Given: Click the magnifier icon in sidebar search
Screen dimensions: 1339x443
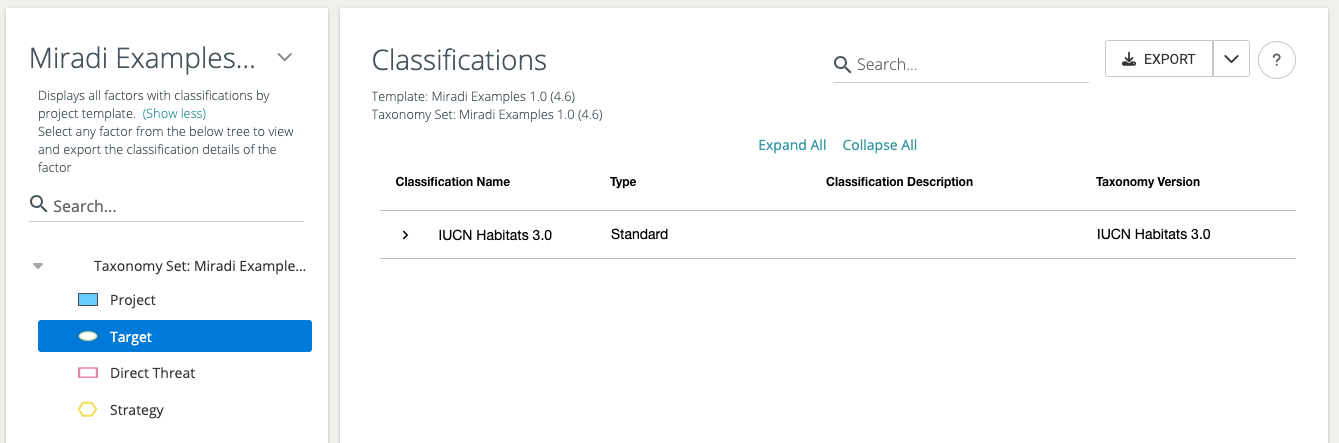Looking at the screenshot, I should pyautogui.click(x=39, y=205).
